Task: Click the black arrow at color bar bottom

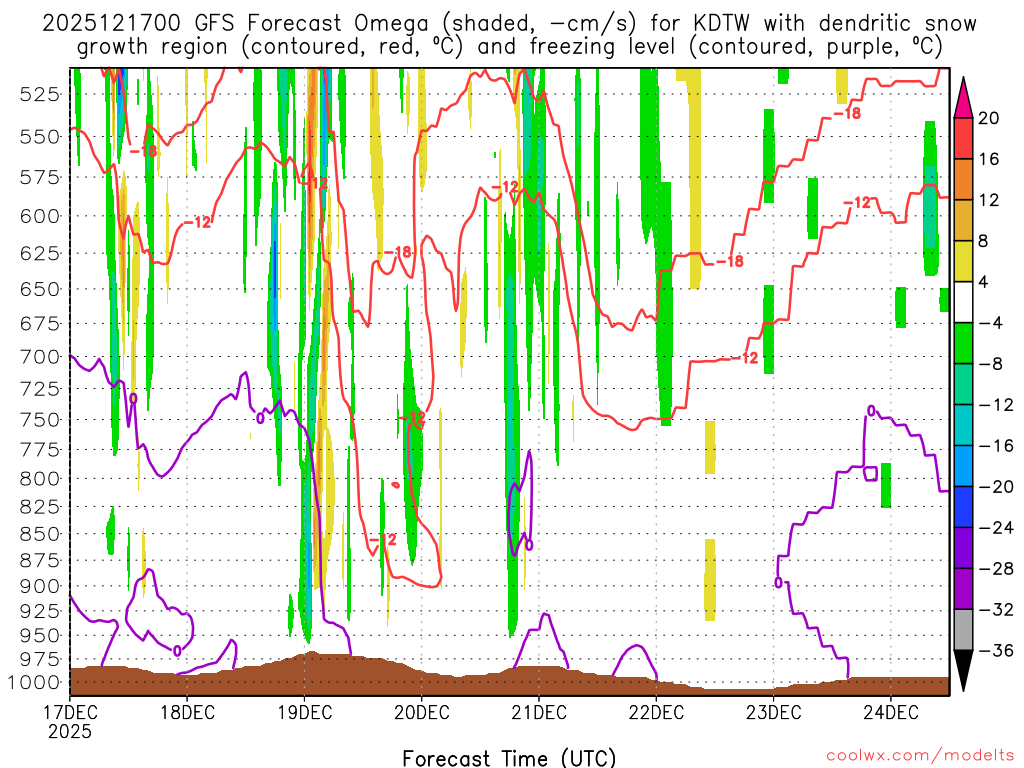Action: pos(963,670)
